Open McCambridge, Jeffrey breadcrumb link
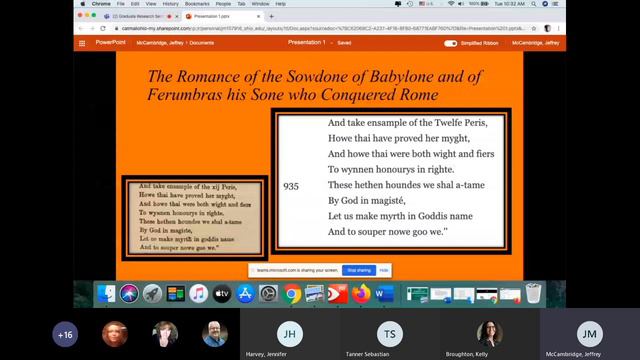The image size is (640, 360). click(160, 43)
